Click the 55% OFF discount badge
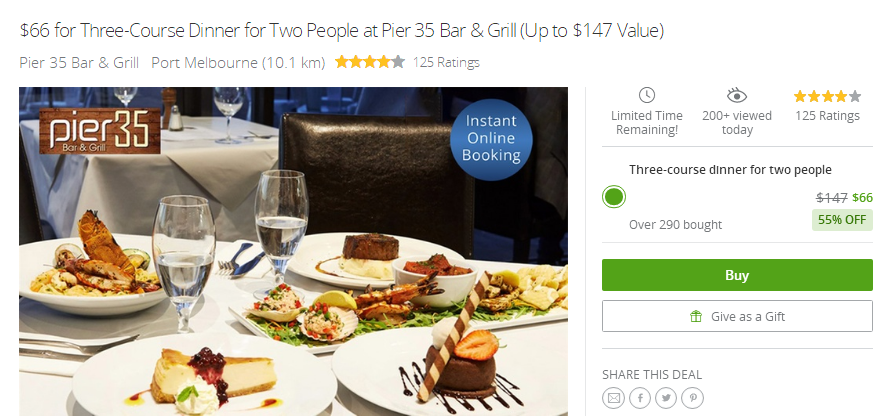Viewport: 879px width, 416px height. tap(842, 220)
